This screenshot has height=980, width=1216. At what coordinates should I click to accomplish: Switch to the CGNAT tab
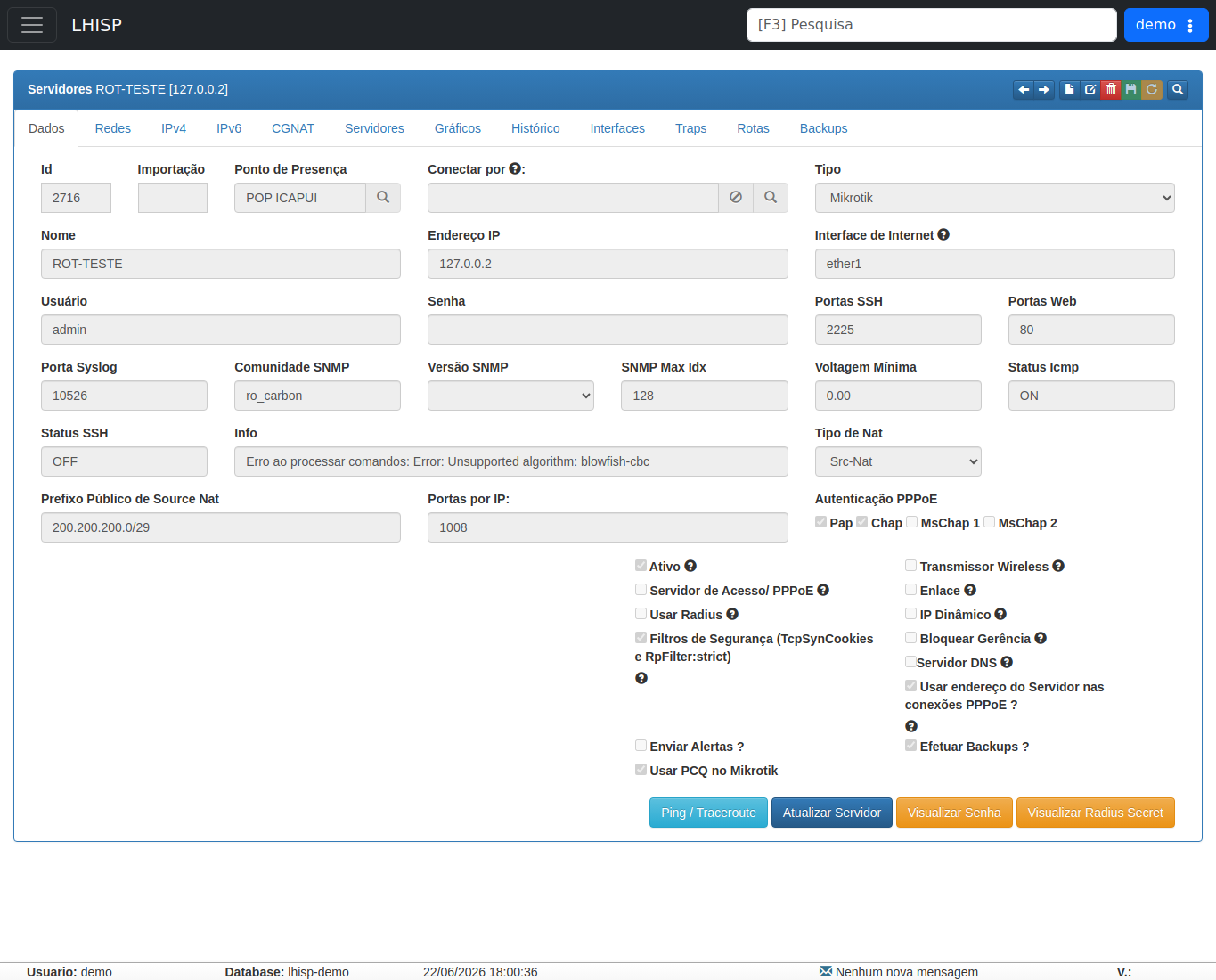pos(293,128)
